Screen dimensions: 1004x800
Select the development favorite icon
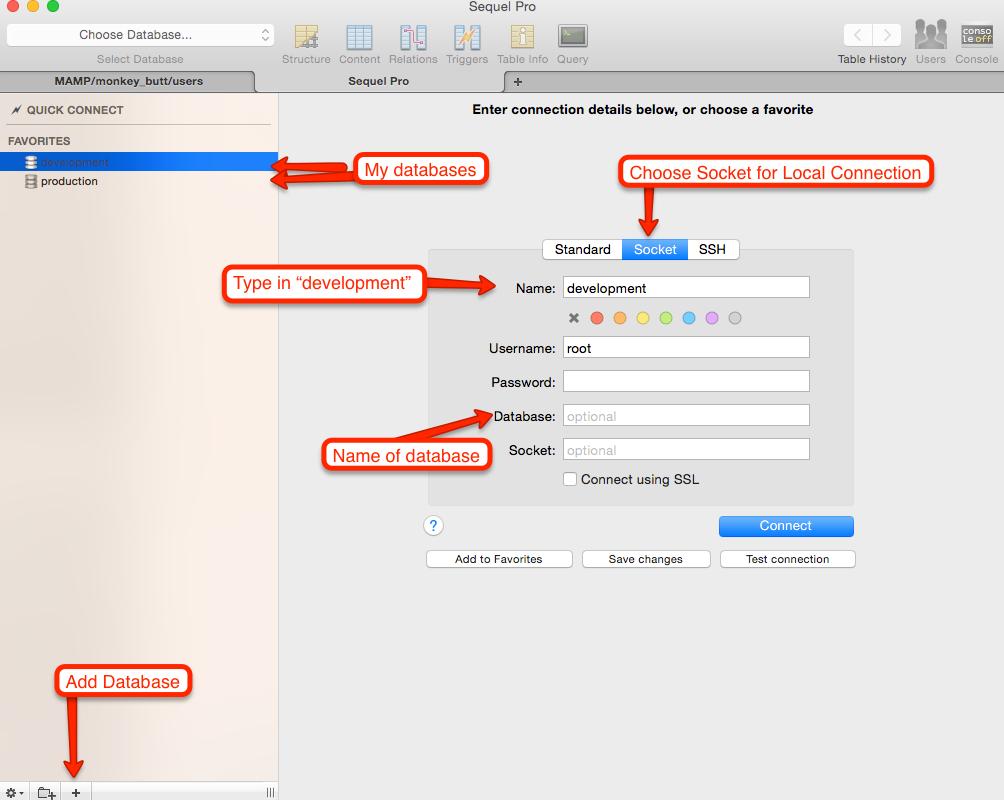[31, 162]
